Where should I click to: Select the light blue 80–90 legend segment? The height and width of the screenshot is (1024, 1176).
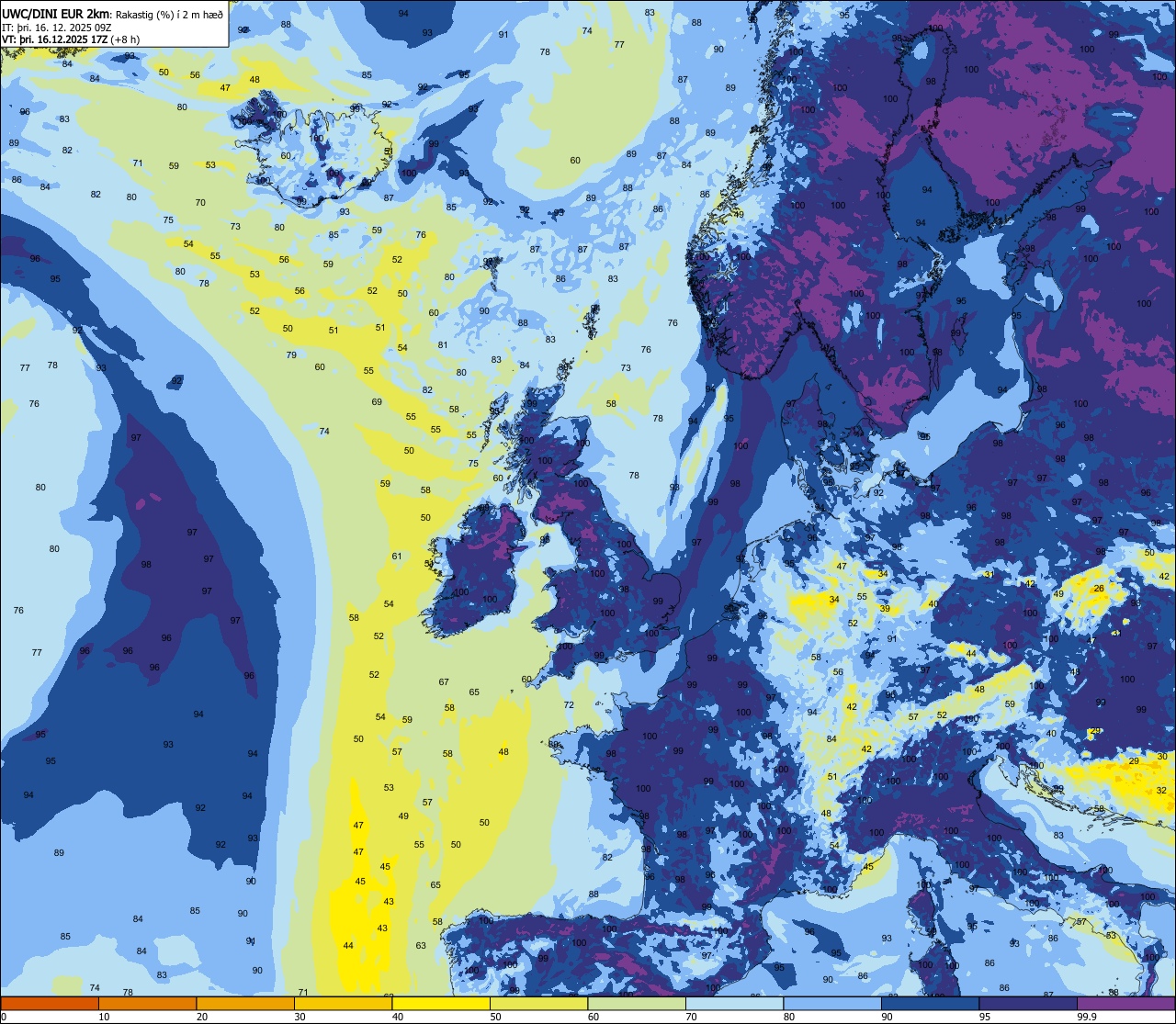(x=832, y=1003)
